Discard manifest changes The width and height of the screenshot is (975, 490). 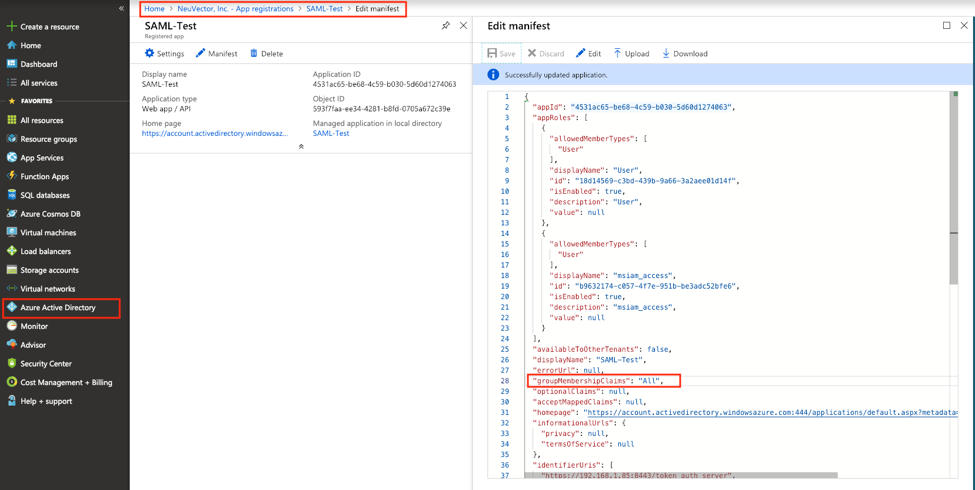pos(546,53)
